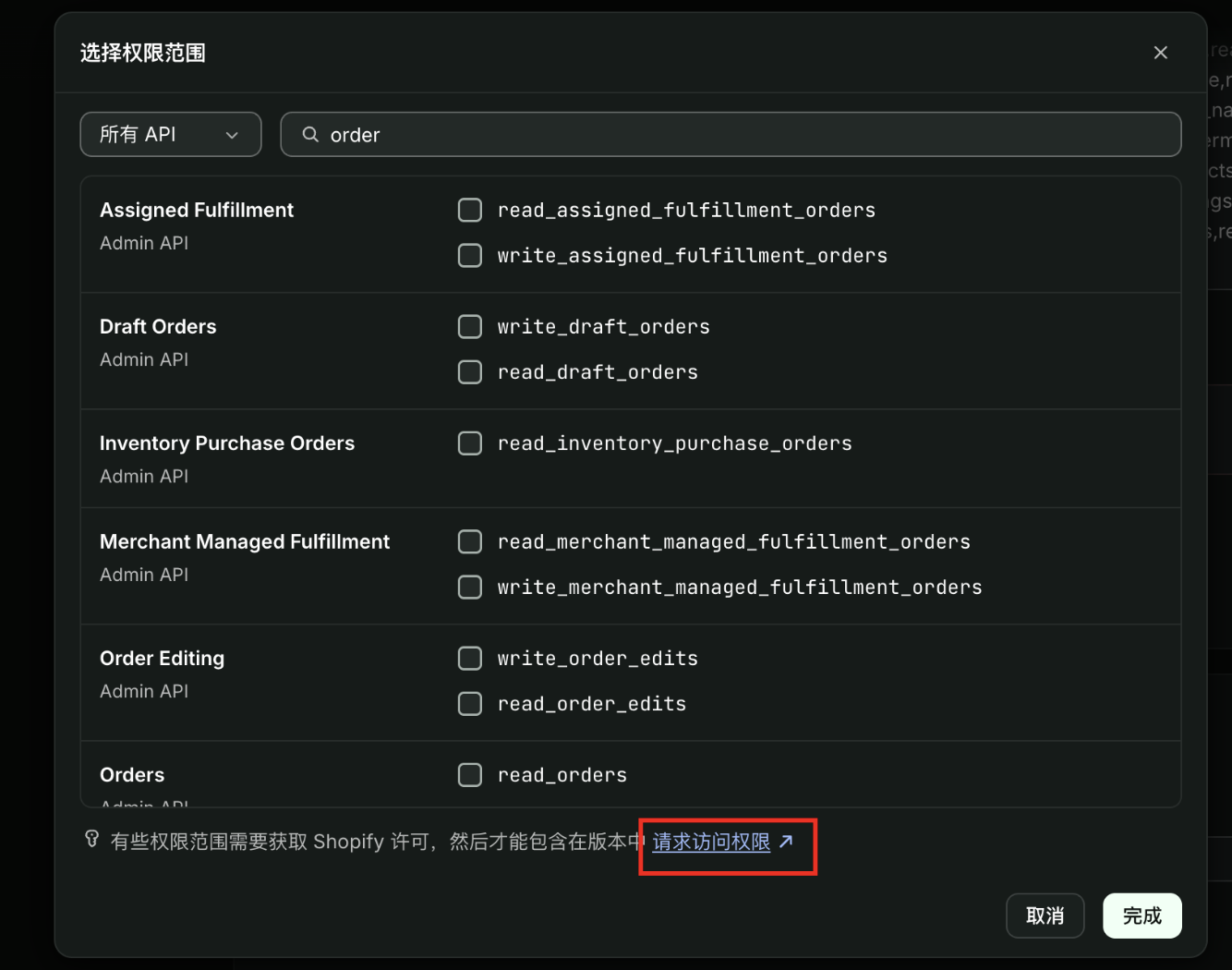
Task: Click the Draft Orders heading
Action: point(158,327)
